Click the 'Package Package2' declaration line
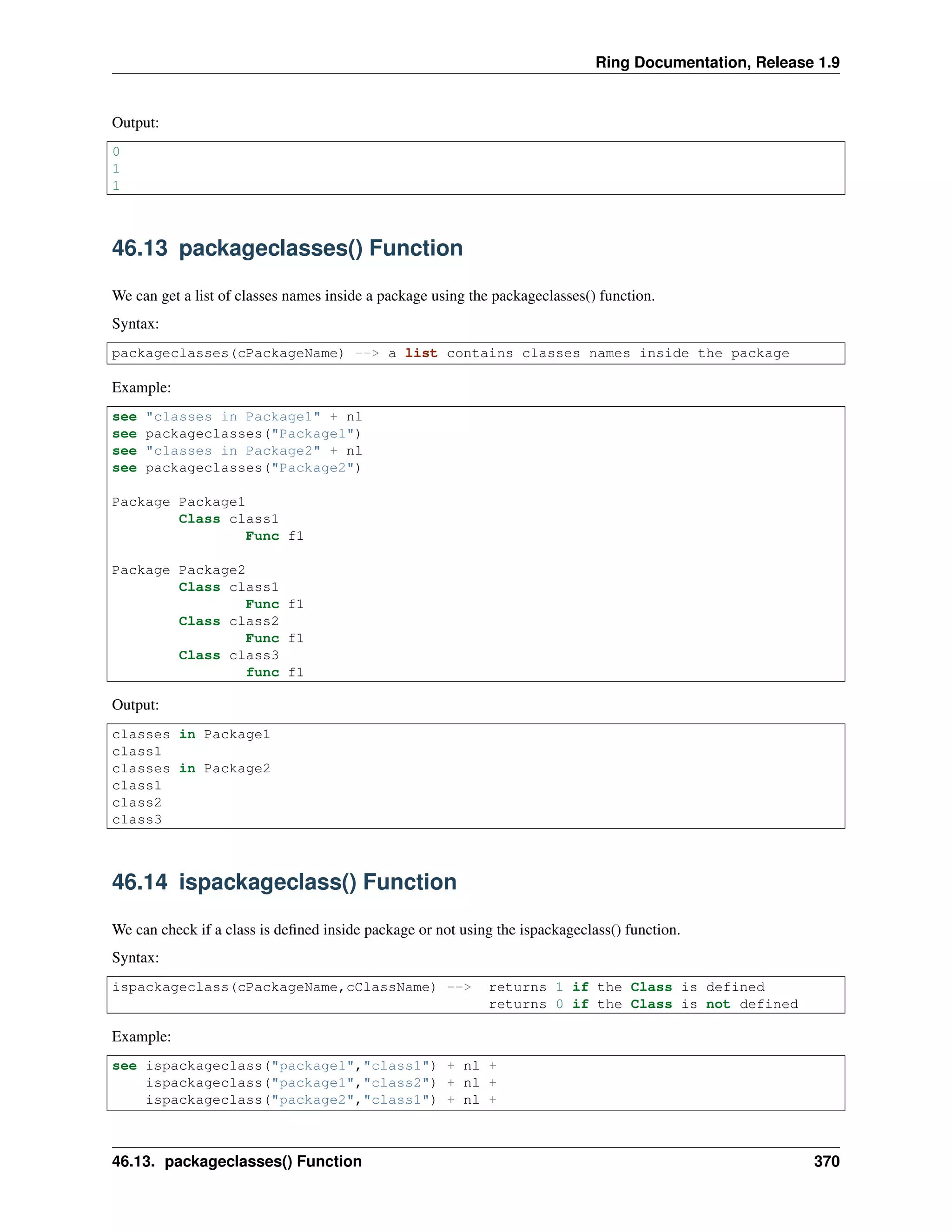This screenshot has width=952, height=1232. pos(178,570)
